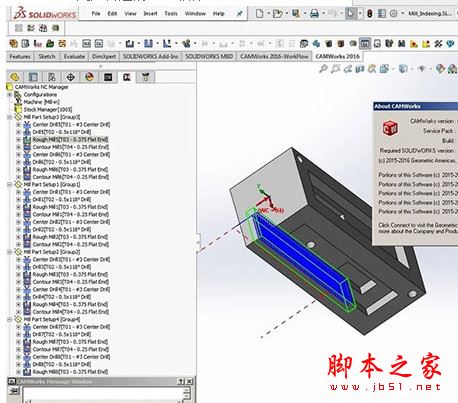Open the dropdown arrow next to Options gear

point(402,14)
